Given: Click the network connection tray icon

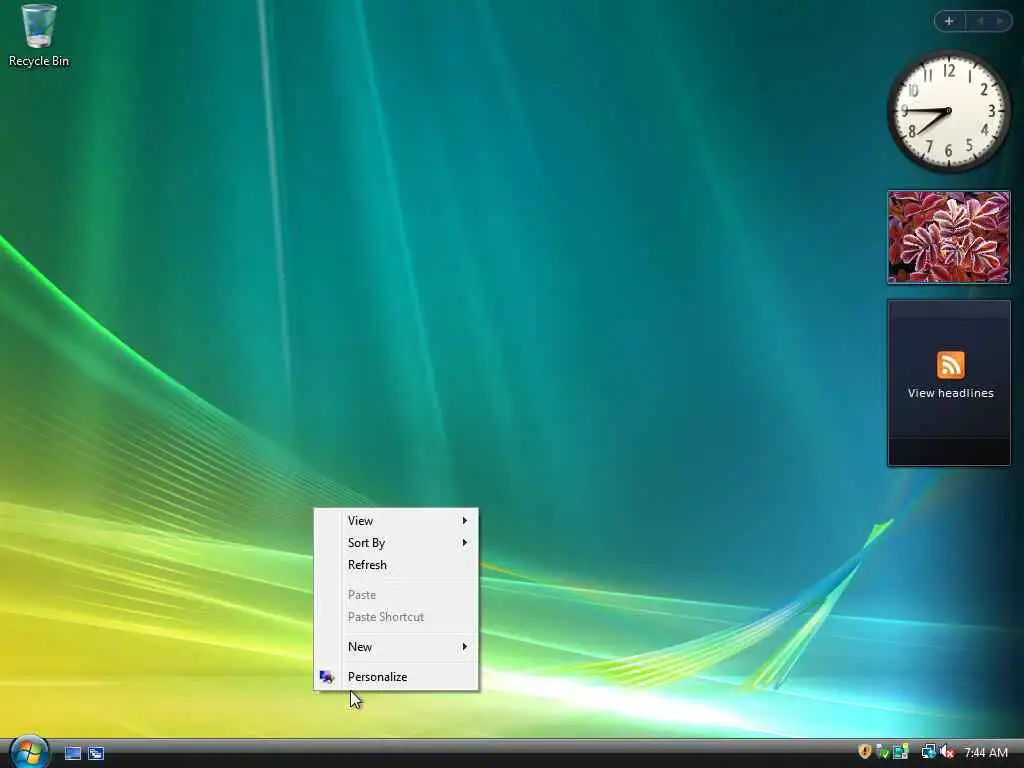Looking at the screenshot, I should [x=928, y=752].
